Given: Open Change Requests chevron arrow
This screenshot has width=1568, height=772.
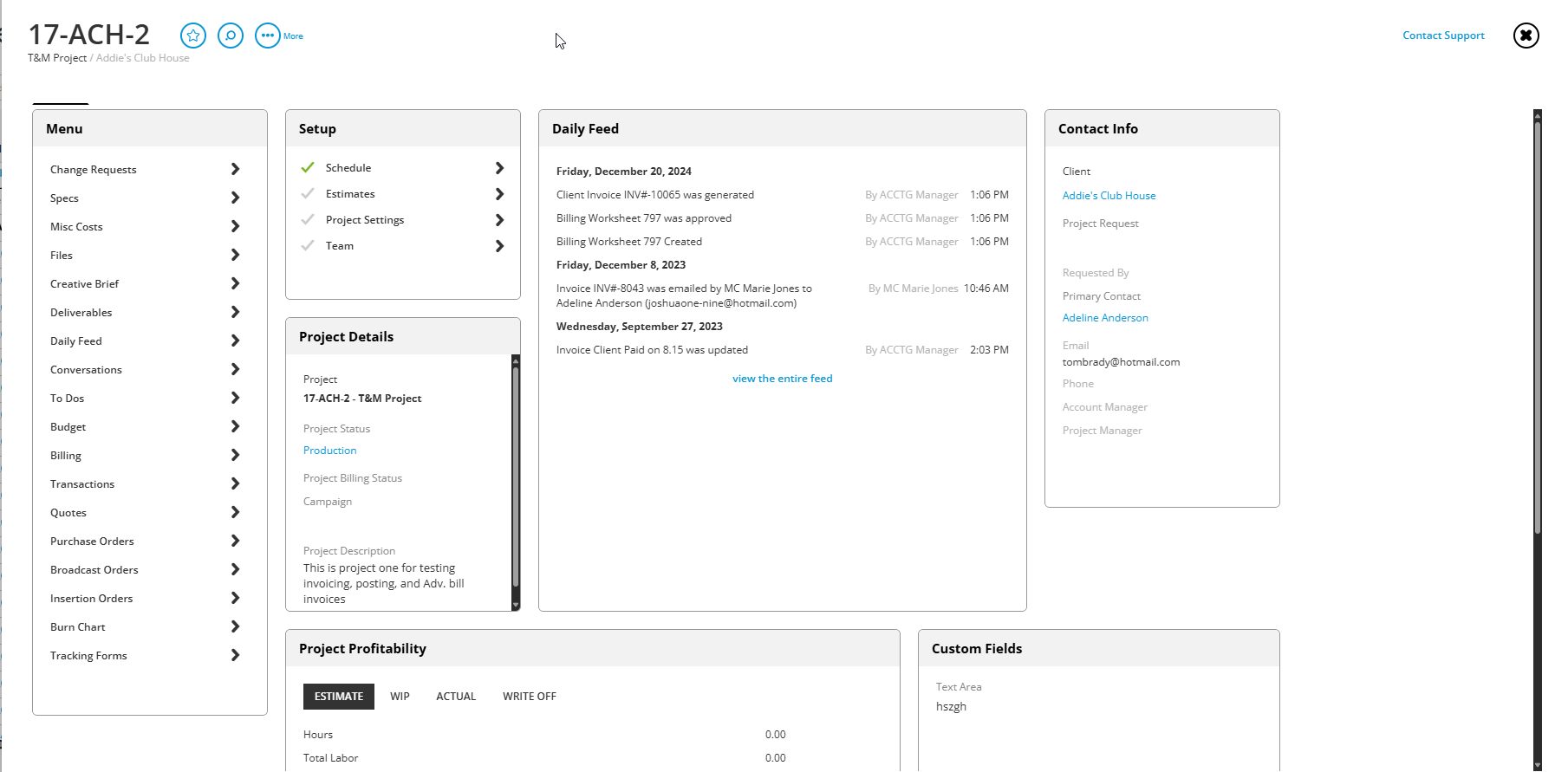Looking at the screenshot, I should (x=235, y=169).
